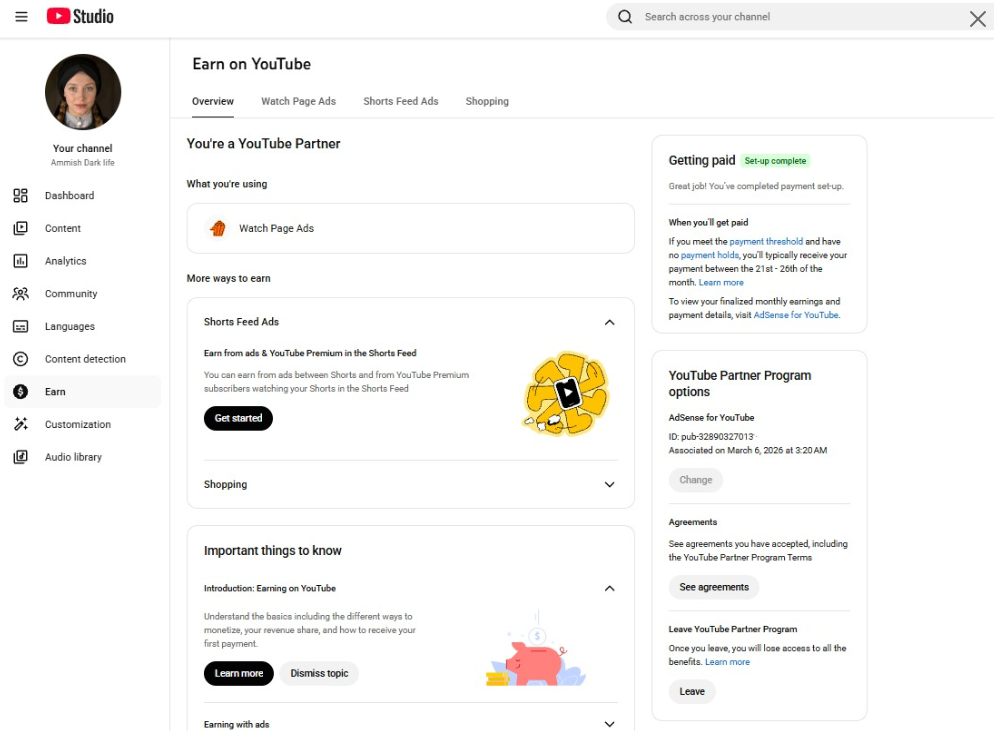Expand the Shopping section chevron
Image resolution: width=994 pixels, height=731 pixels.
pyautogui.click(x=609, y=484)
